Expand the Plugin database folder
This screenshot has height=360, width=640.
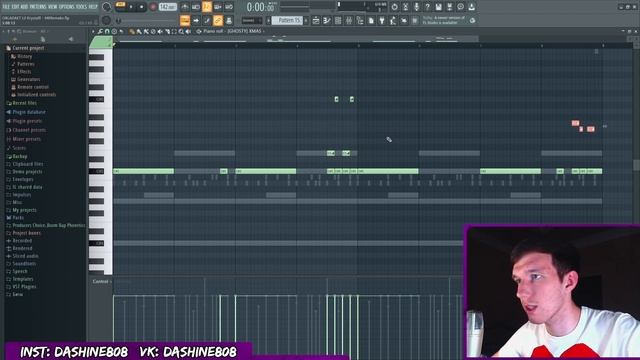pos(25,112)
